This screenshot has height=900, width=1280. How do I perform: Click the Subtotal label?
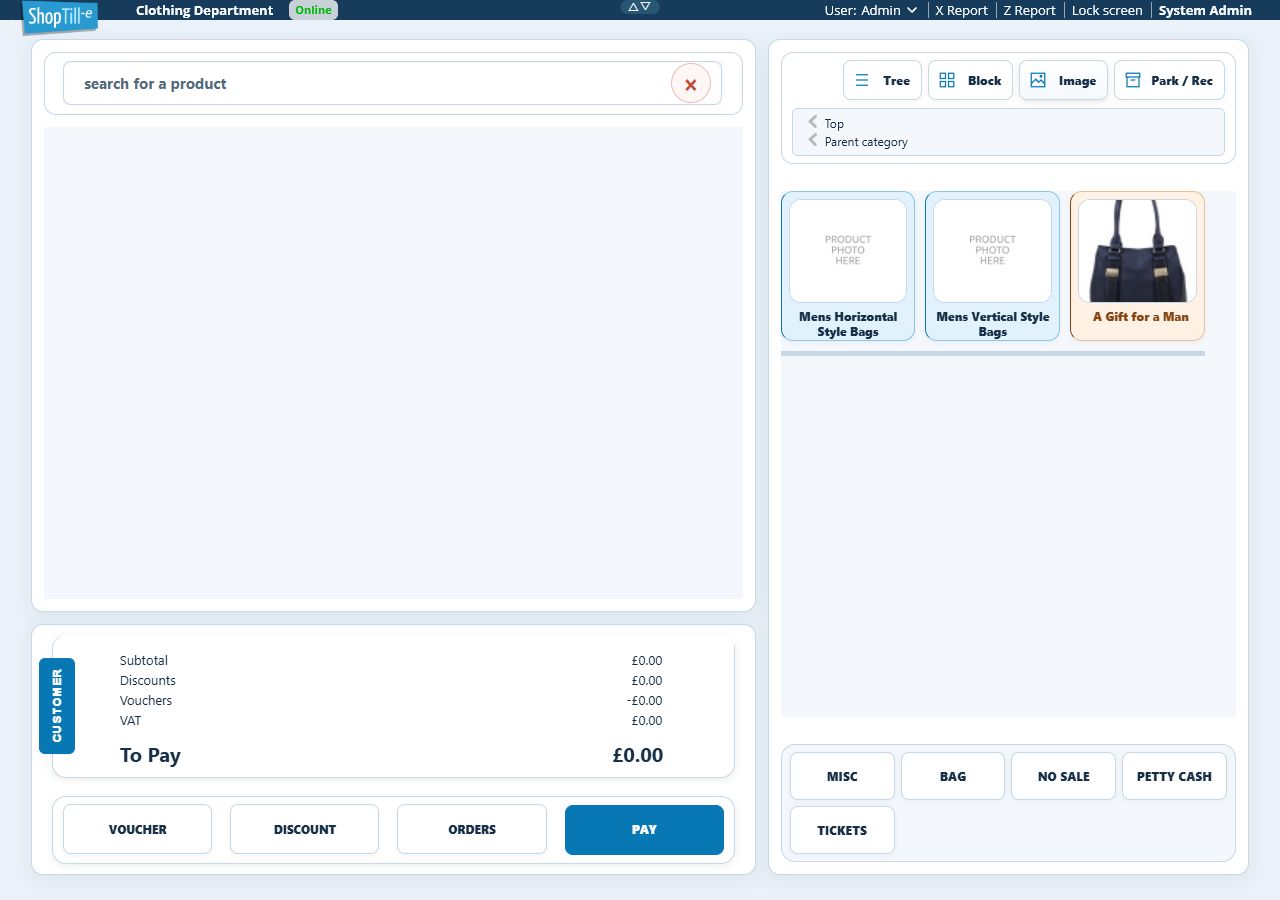click(x=144, y=660)
